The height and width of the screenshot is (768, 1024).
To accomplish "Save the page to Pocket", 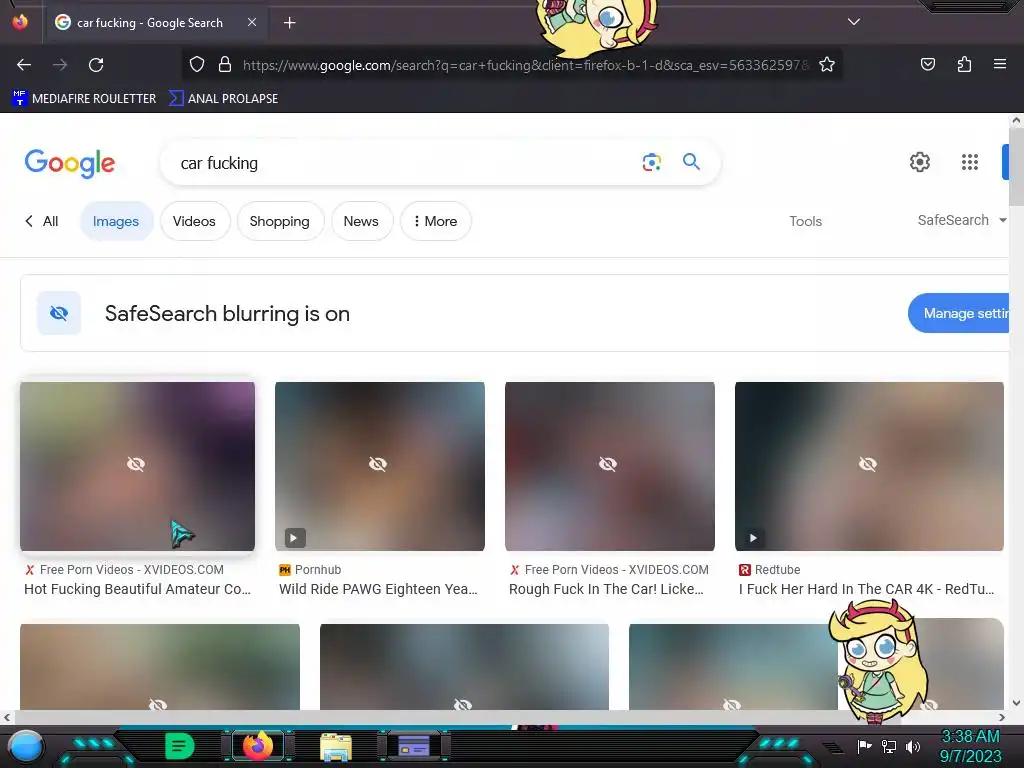I will coord(927,64).
